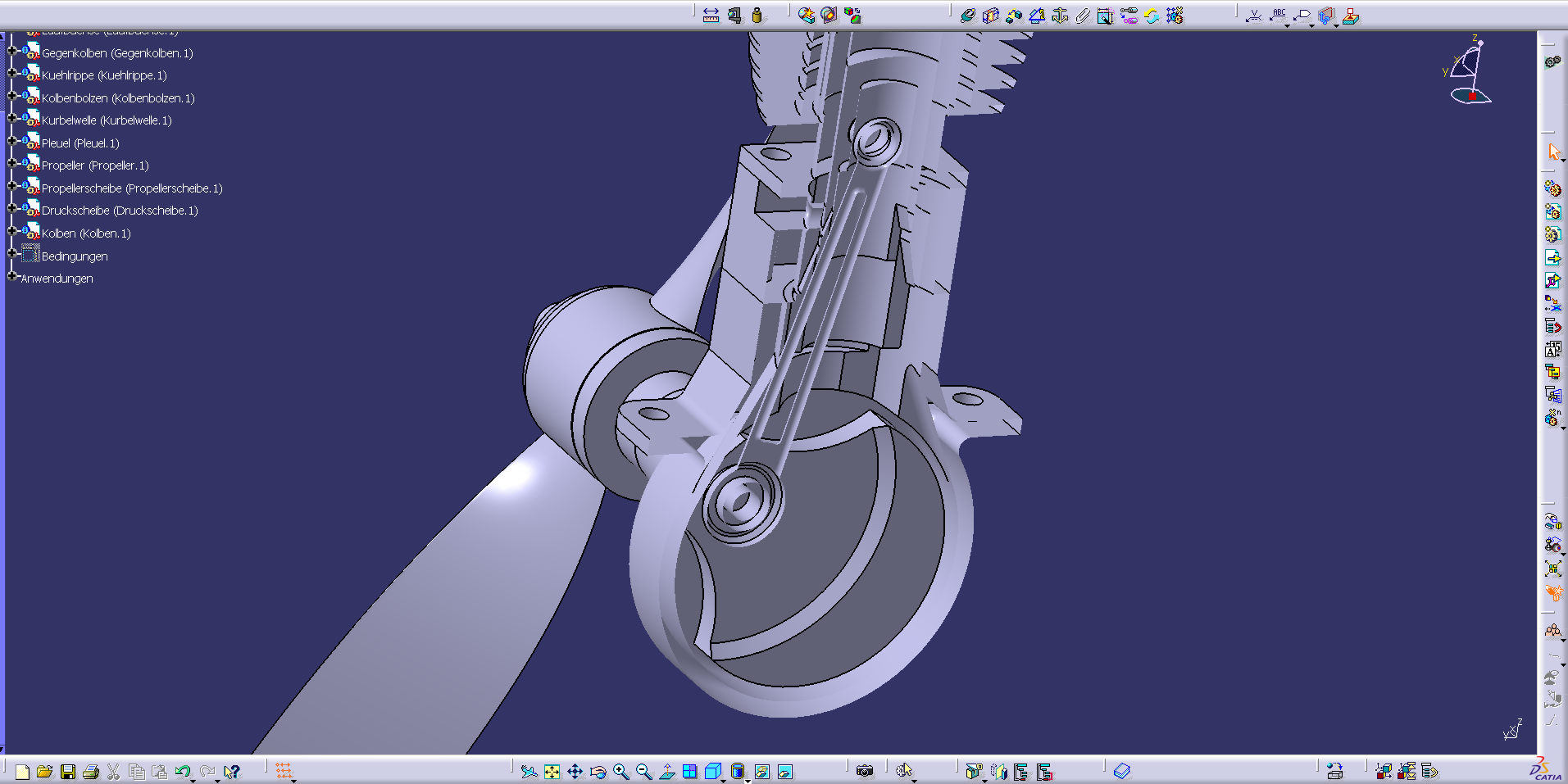The width and height of the screenshot is (1568, 784).
Task: Print the document with printer icon
Action: click(91, 771)
